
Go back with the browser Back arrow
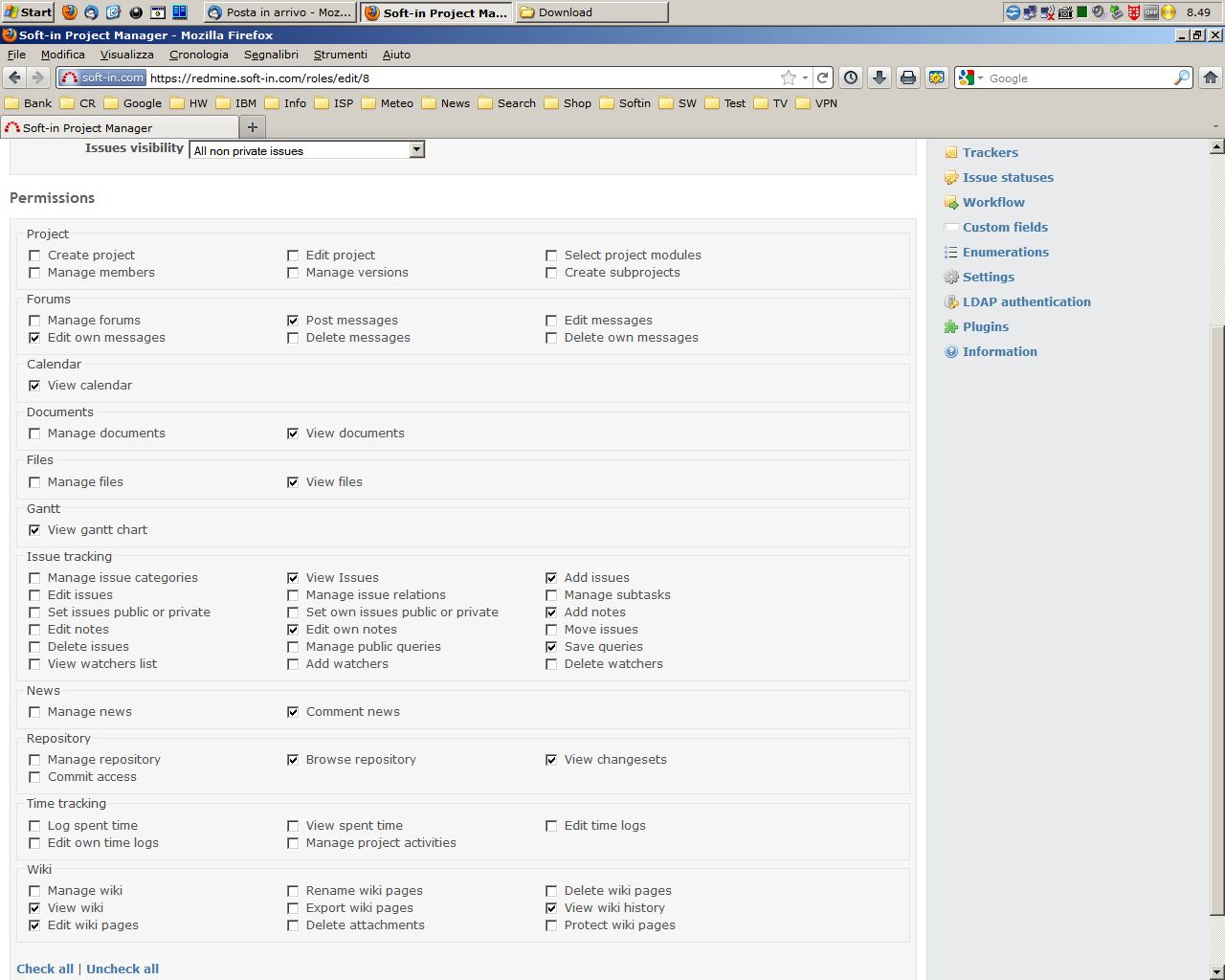[14, 78]
